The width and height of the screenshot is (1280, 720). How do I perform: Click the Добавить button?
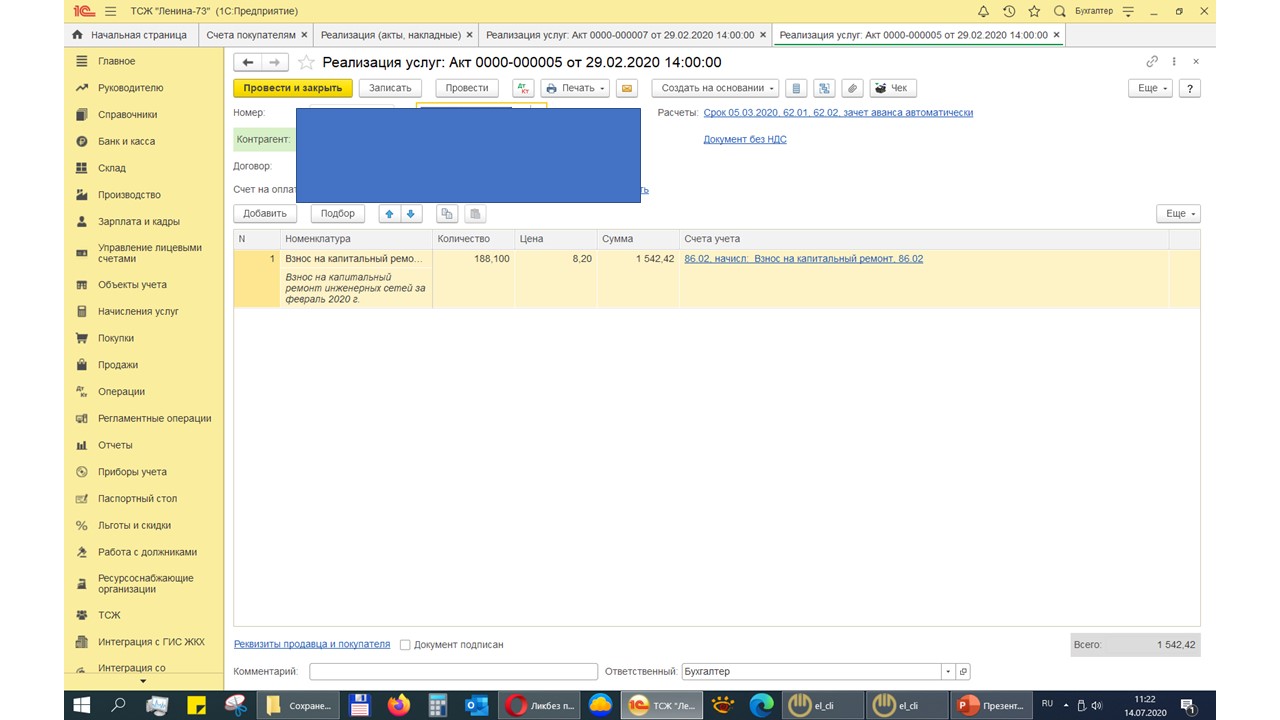pos(265,213)
